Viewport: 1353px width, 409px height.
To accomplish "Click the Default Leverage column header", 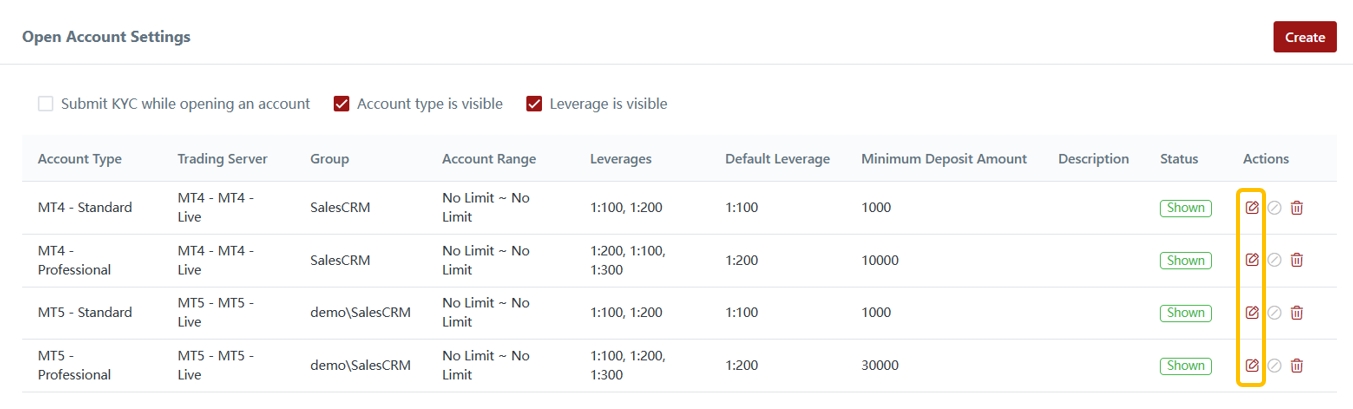I will coord(777,159).
